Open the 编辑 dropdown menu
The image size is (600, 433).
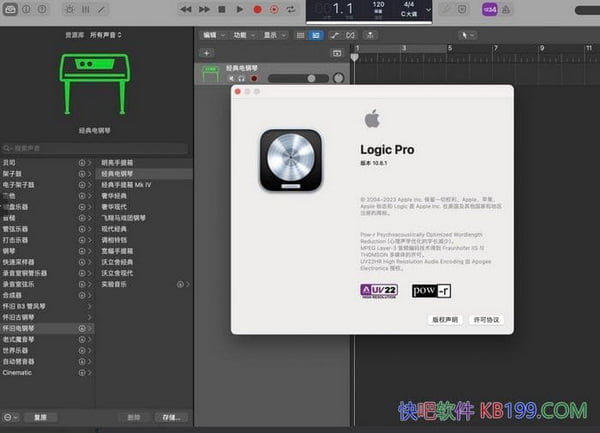(x=212, y=34)
